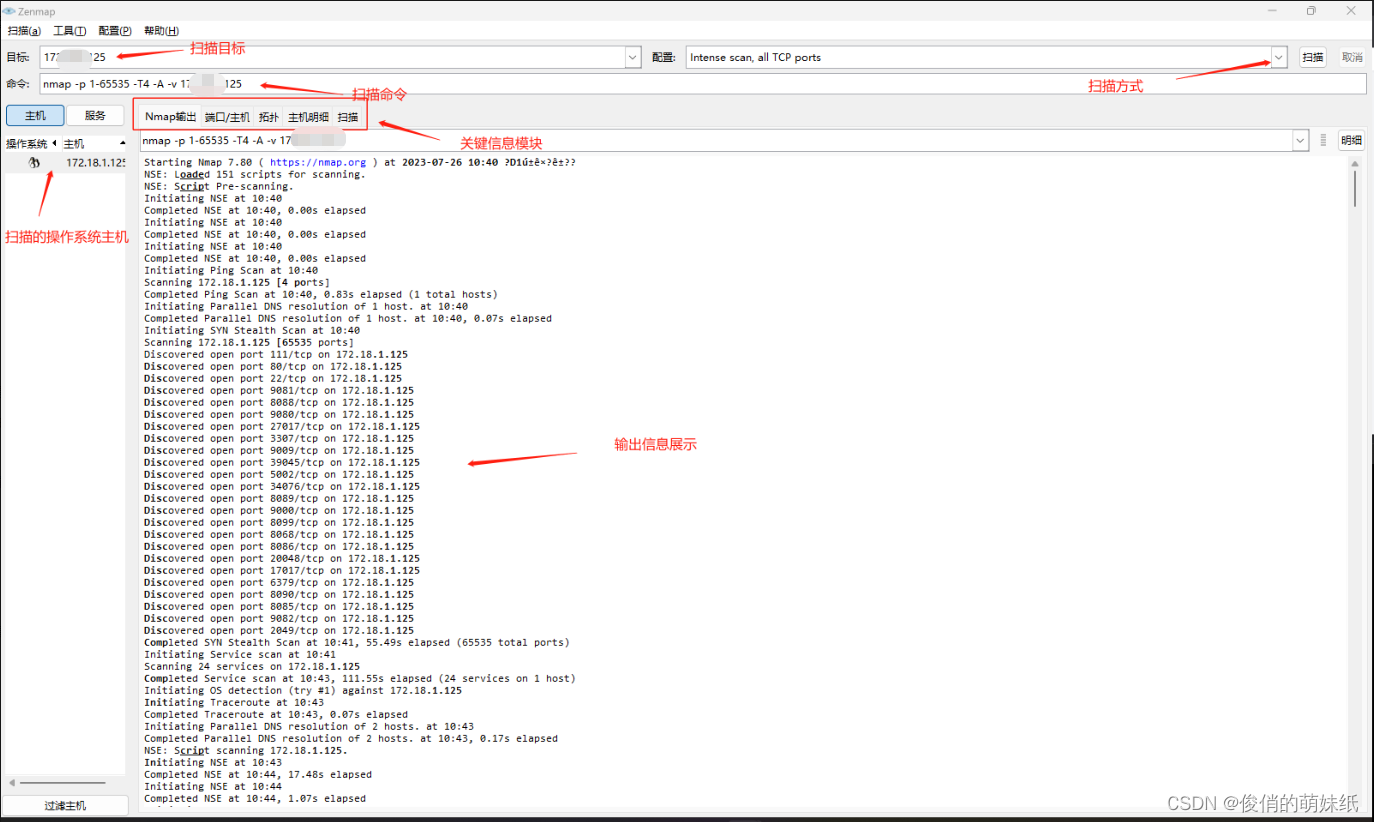Open the 扫描(a) menu

click(24, 31)
